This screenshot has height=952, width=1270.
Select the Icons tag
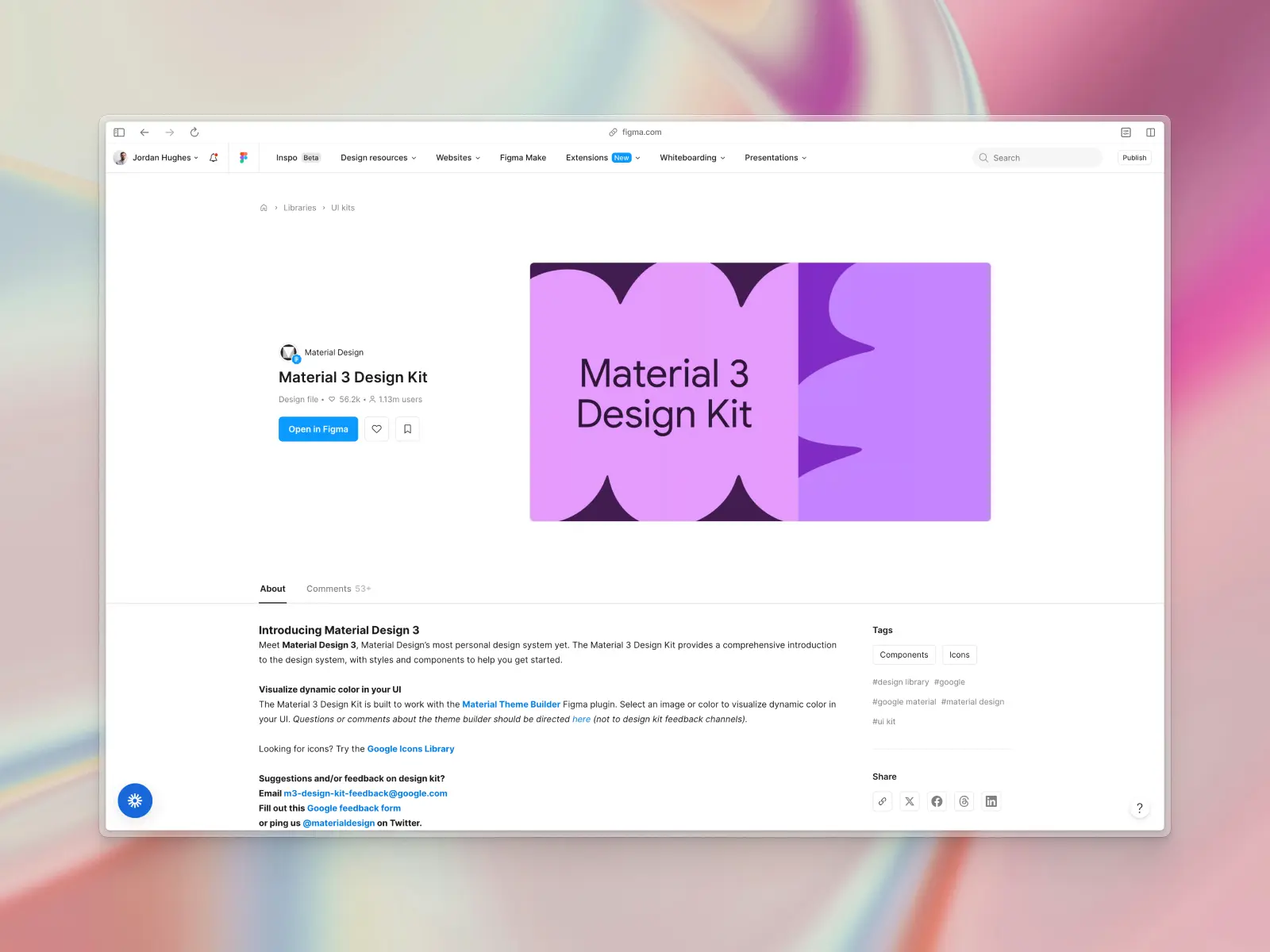[x=959, y=654]
